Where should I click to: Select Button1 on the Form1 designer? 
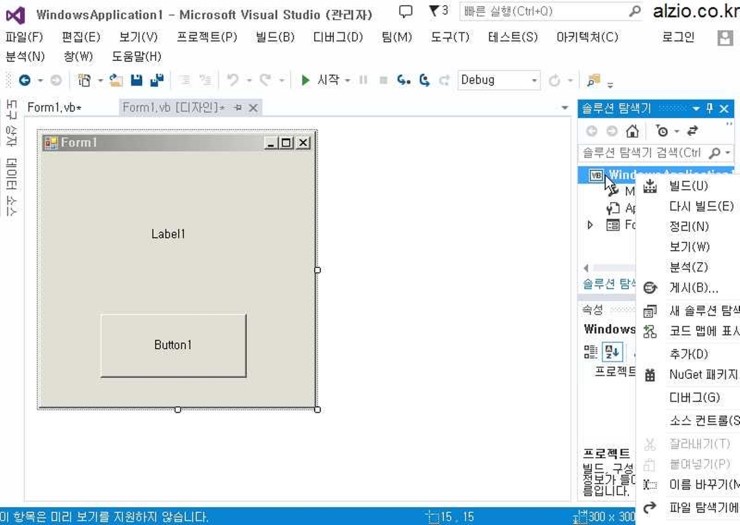coord(173,345)
